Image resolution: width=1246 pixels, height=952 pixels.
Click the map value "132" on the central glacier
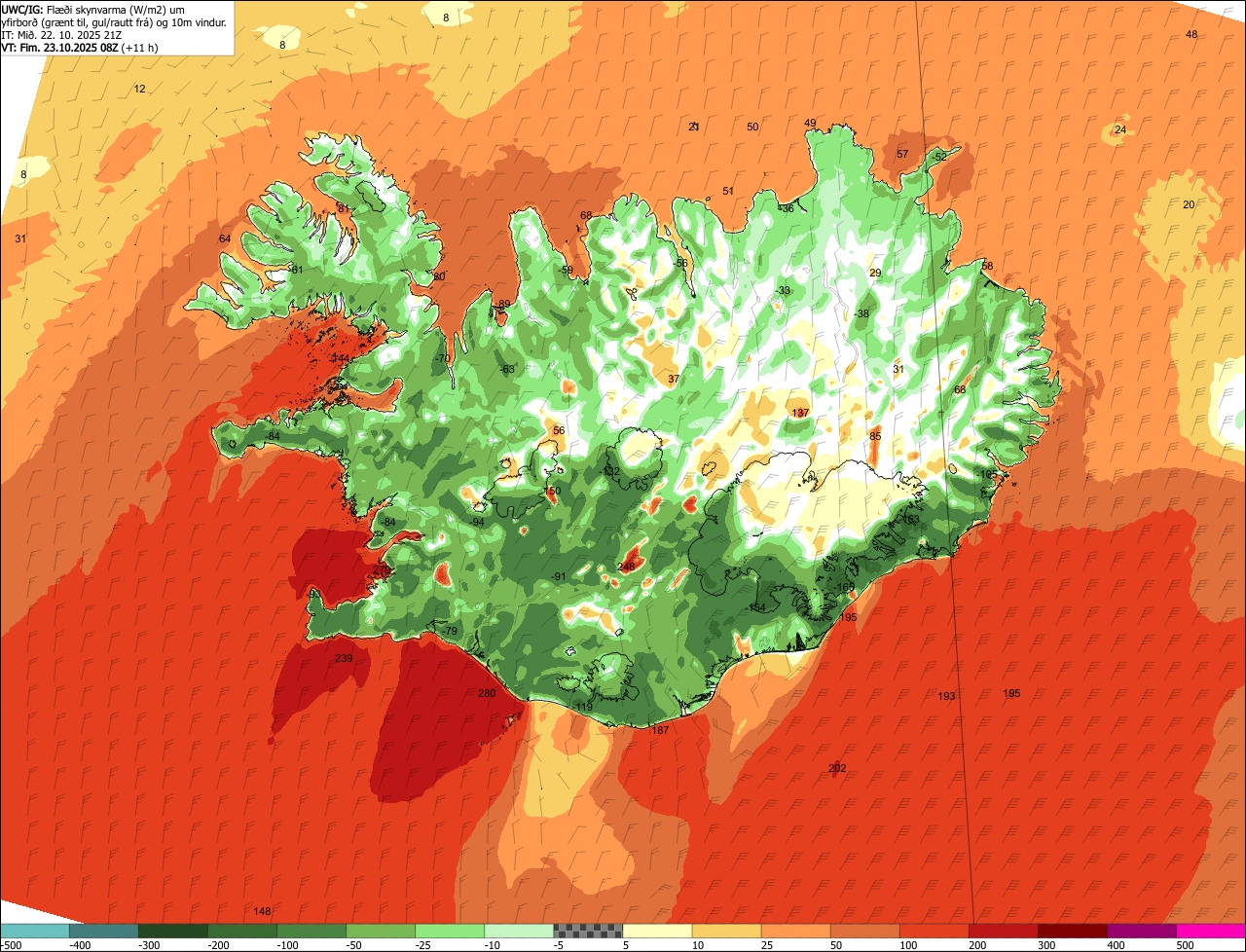(x=611, y=471)
